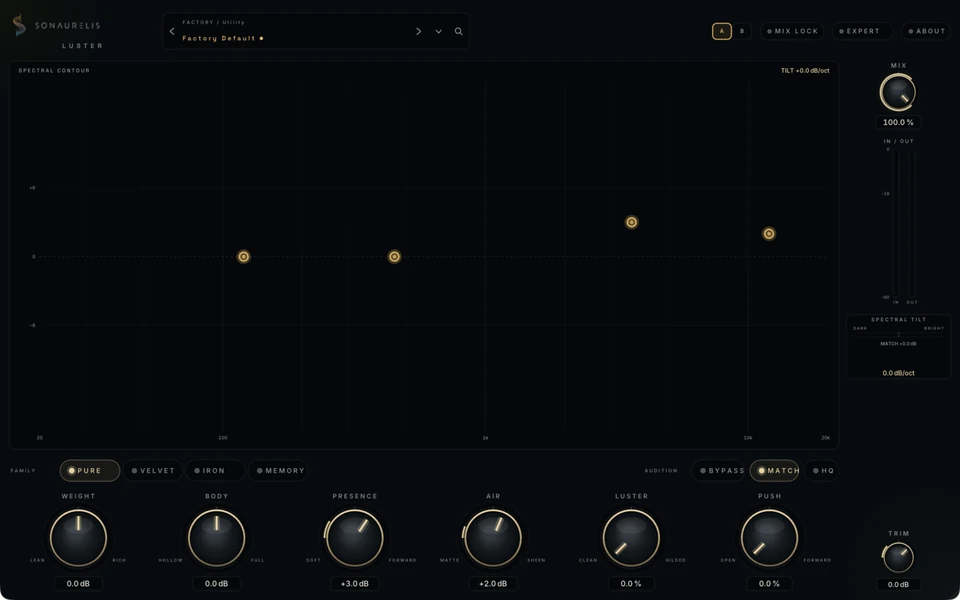
Task: Click the LUSTER 0.0 % value field
Action: pos(631,583)
